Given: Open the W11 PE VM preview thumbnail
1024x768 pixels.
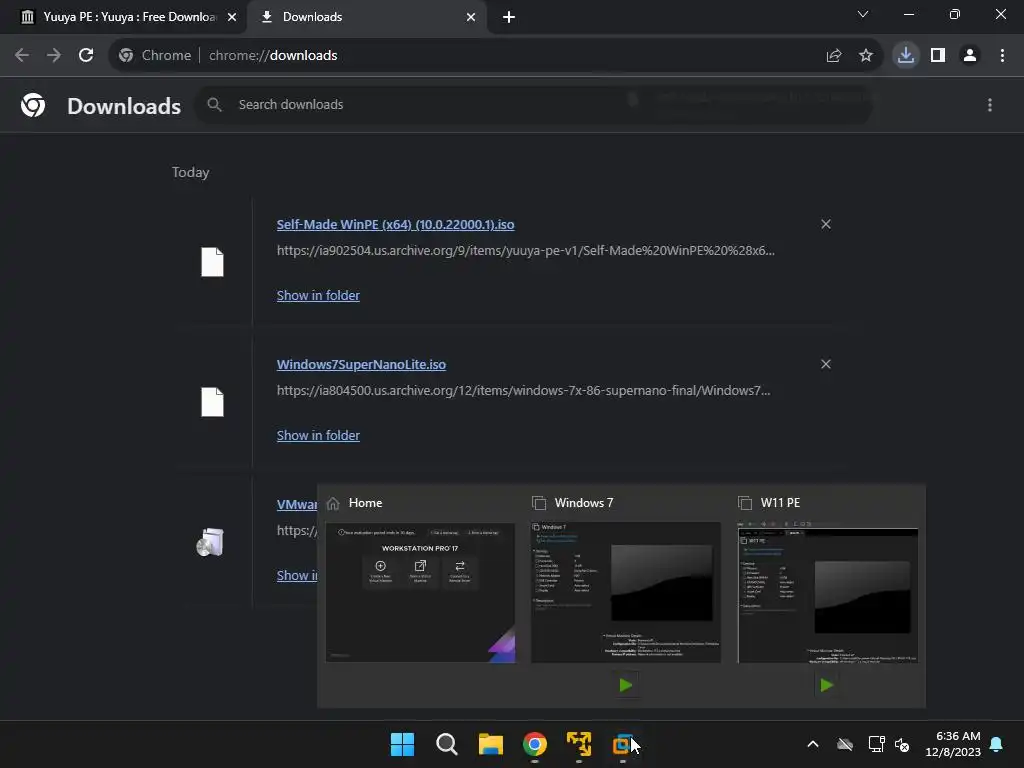Looking at the screenshot, I should [x=828, y=592].
